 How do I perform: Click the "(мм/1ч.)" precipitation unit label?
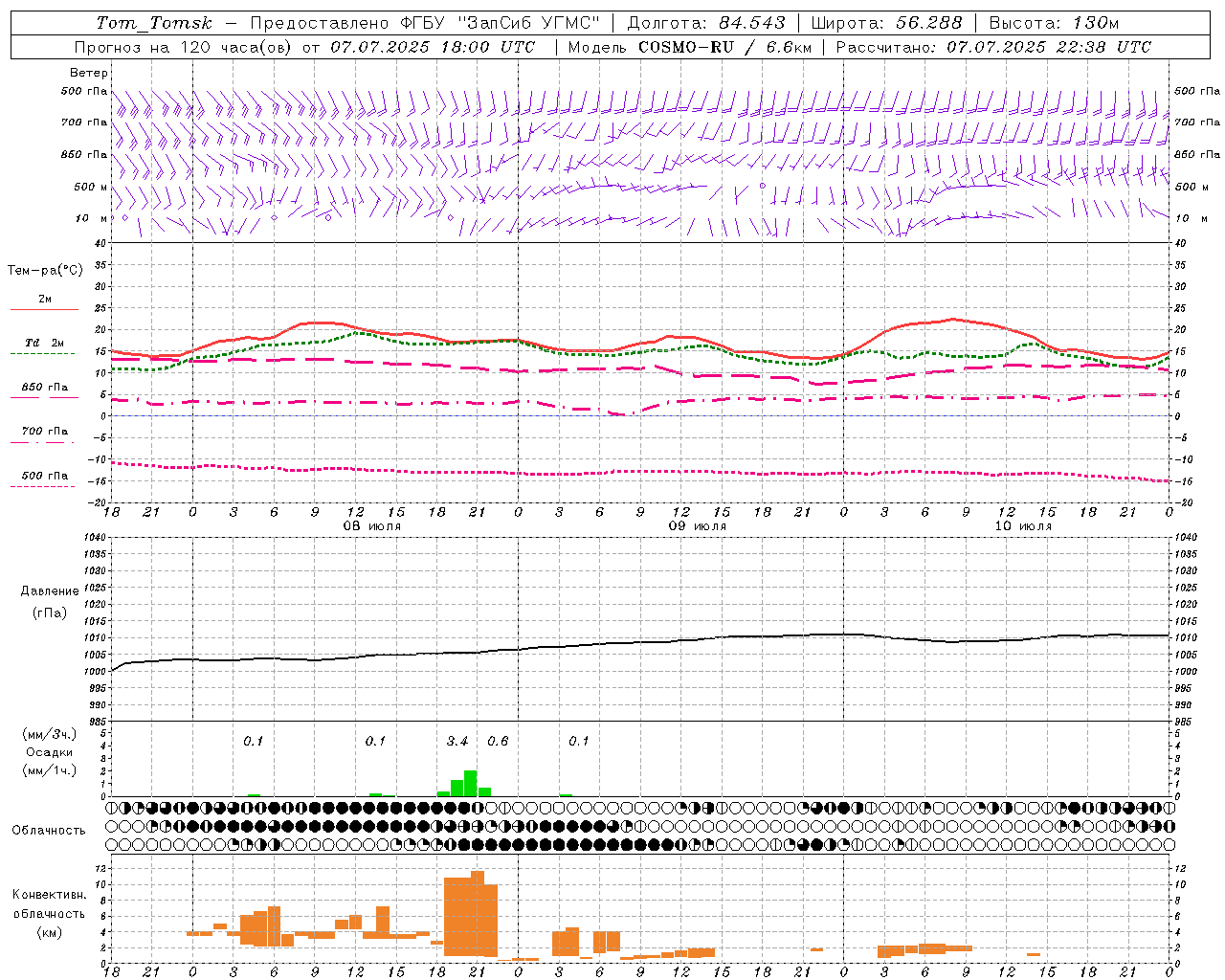tap(49, 770)
